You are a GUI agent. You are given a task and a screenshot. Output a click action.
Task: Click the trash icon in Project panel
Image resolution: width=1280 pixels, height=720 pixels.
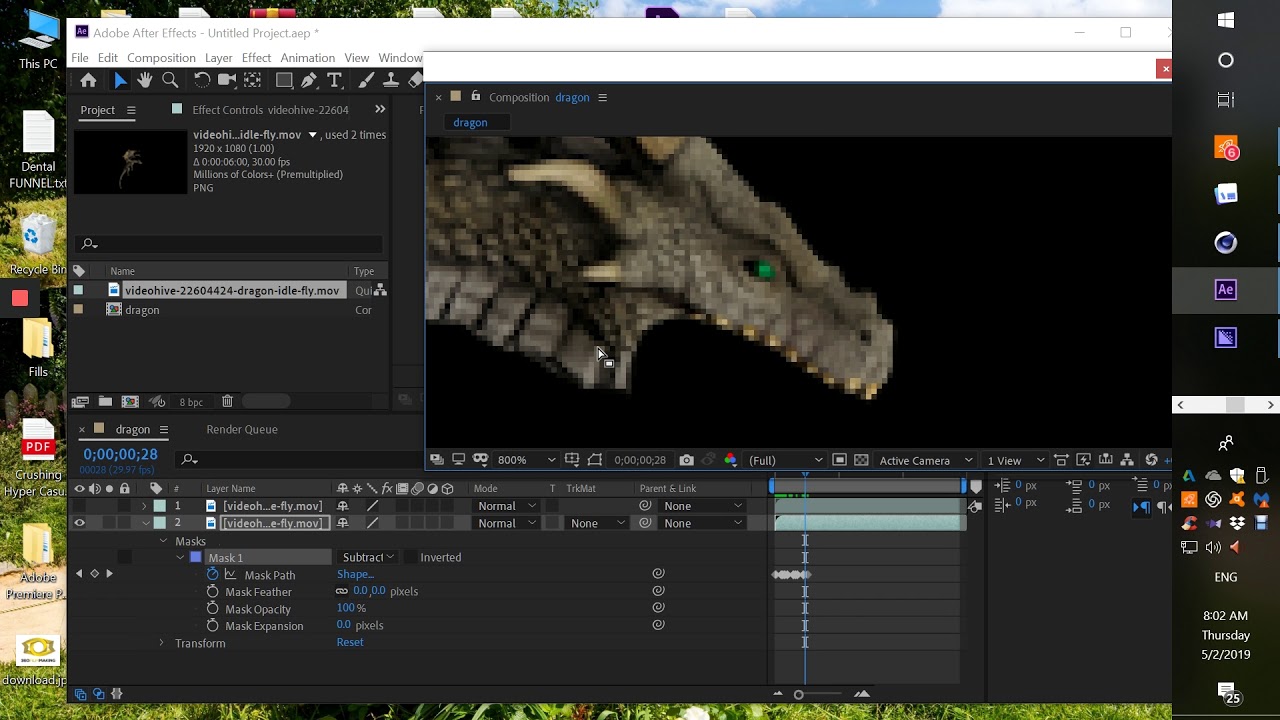point(227,401)
